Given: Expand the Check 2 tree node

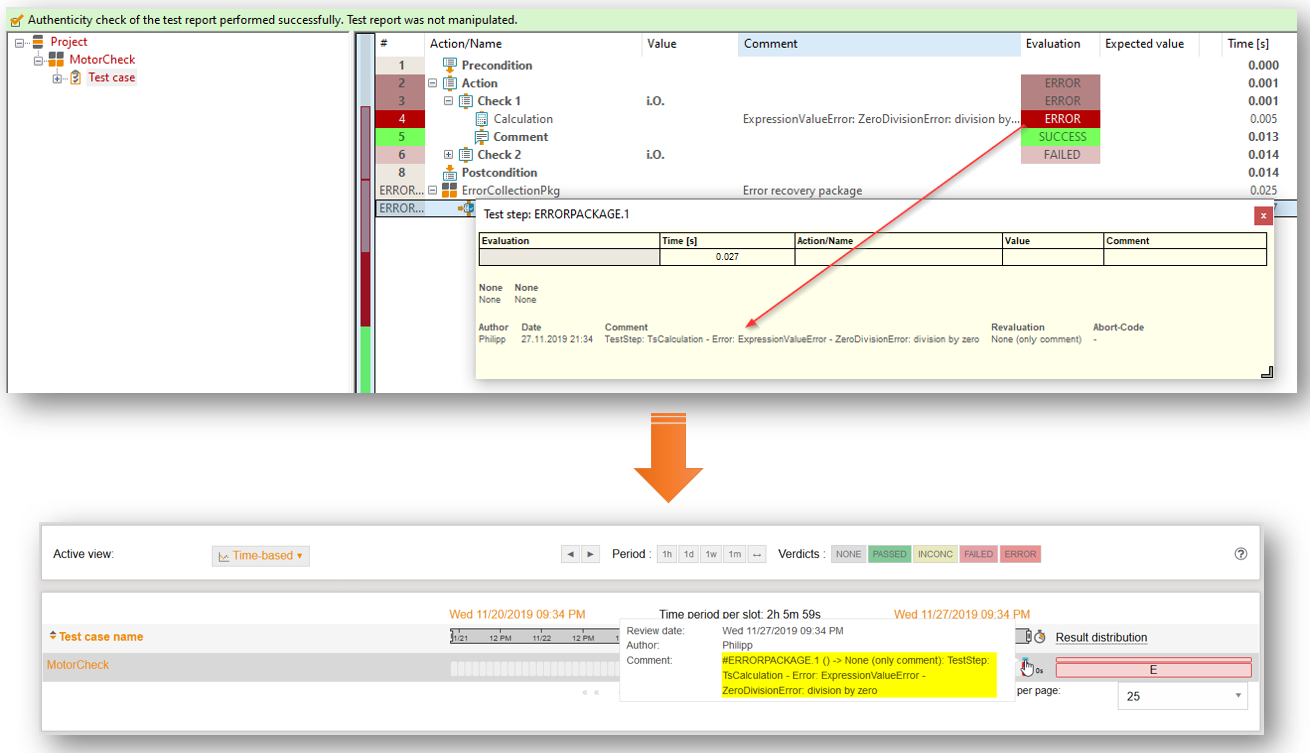Looking at the screenshot, I should pos(449,155).
